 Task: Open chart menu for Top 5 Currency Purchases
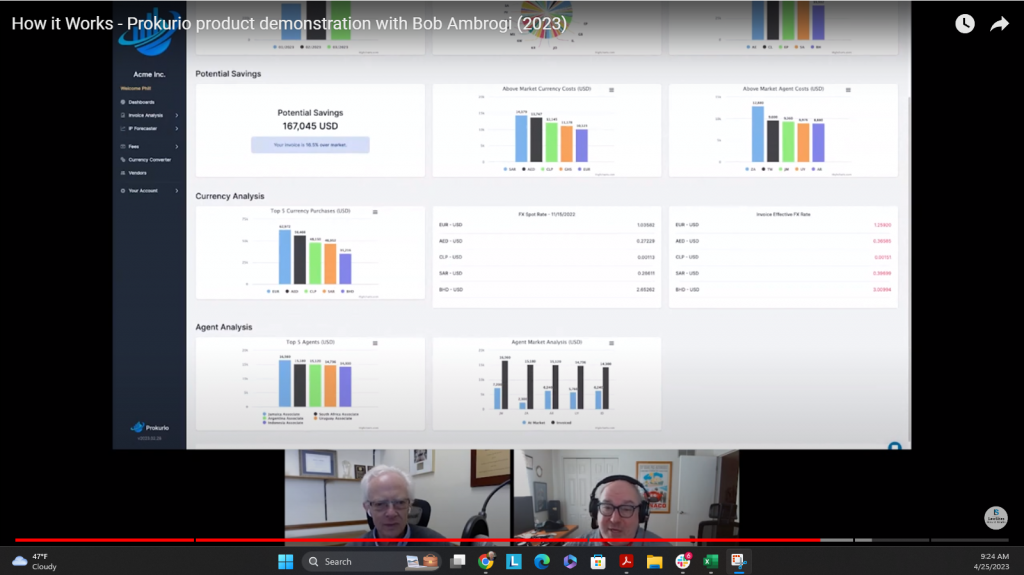click(375, 212)
